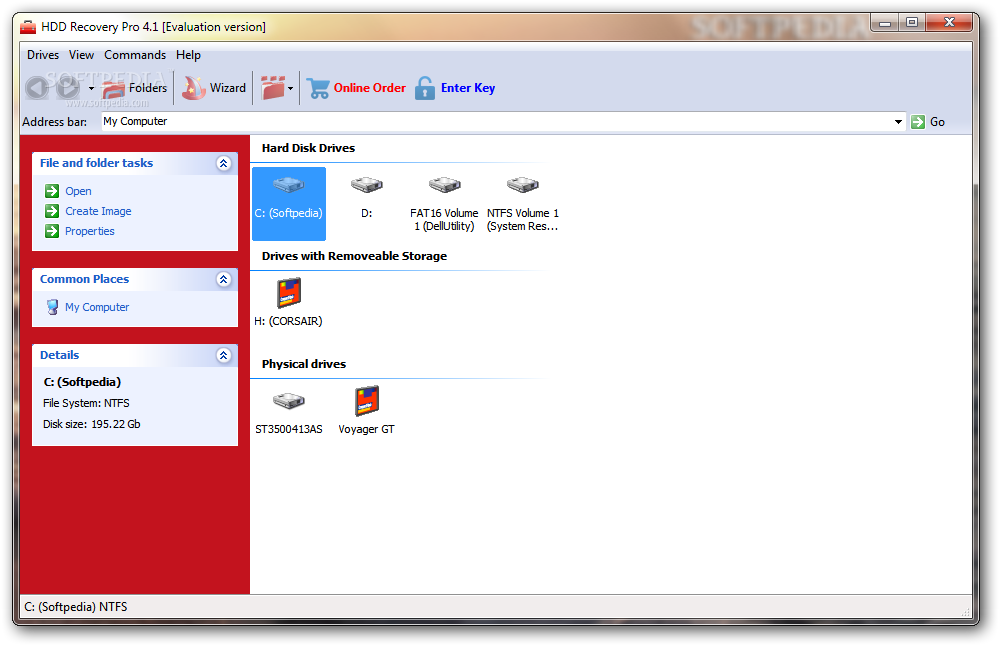Viewport: 1000px width, 646px height.
Task: Click inside the Address bar field
Action: [497, 121]
